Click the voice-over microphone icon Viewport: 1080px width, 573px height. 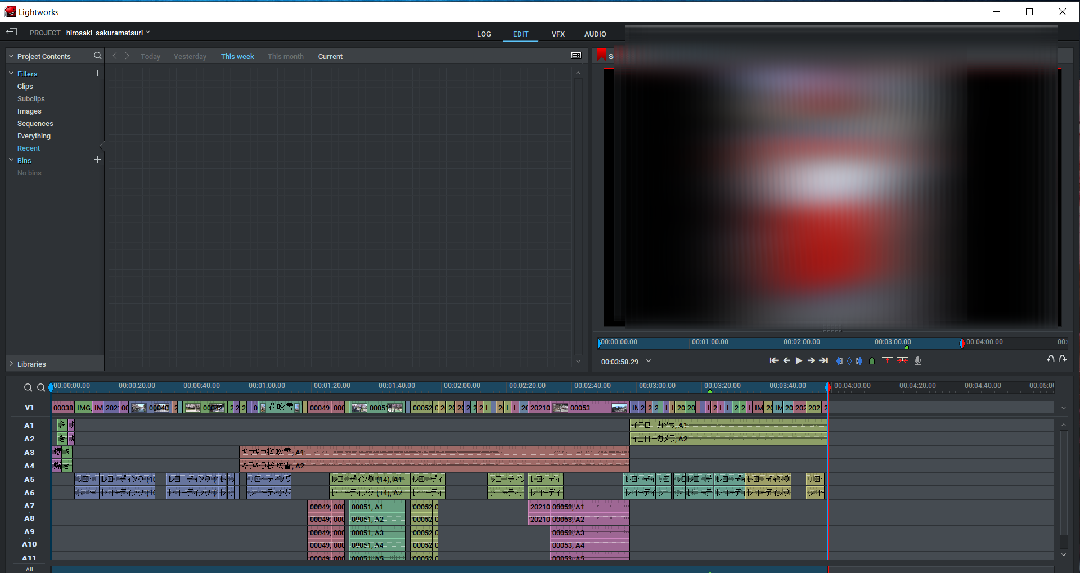click(x=918, y=360)
